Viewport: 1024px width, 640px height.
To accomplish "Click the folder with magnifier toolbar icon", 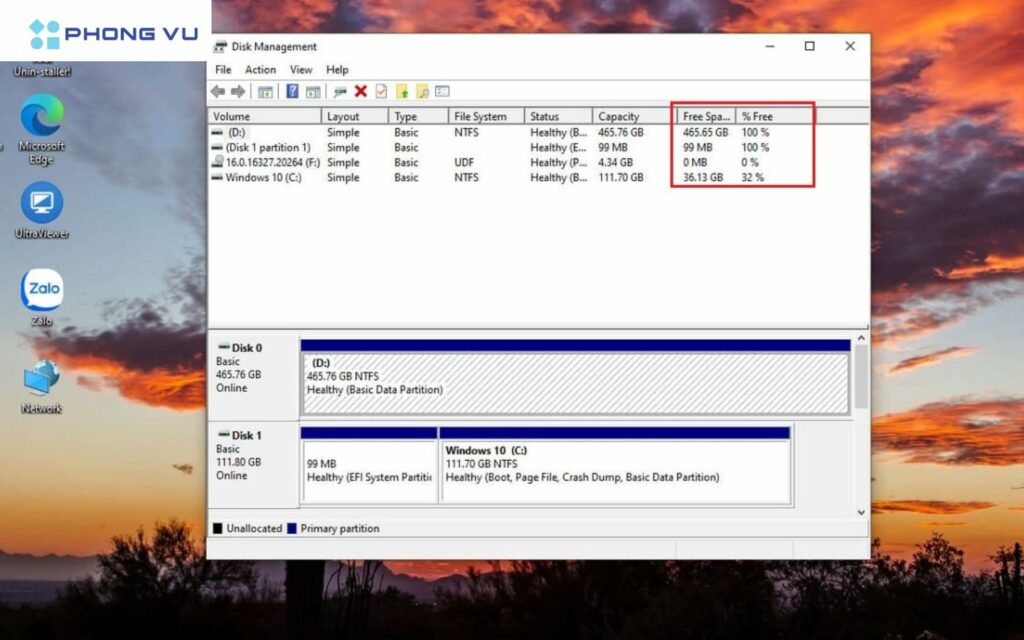I will (x=423, y=92).
